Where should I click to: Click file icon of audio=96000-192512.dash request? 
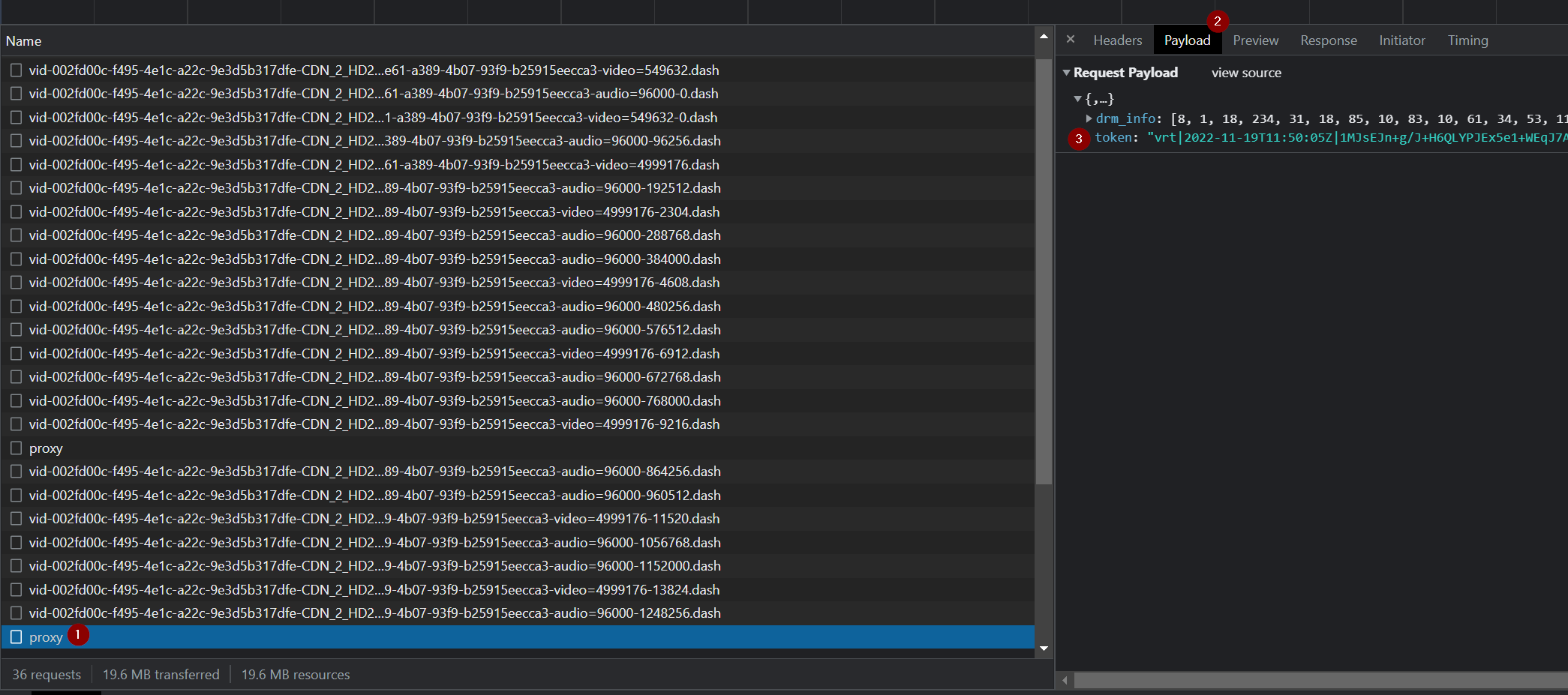coord(16,188)
